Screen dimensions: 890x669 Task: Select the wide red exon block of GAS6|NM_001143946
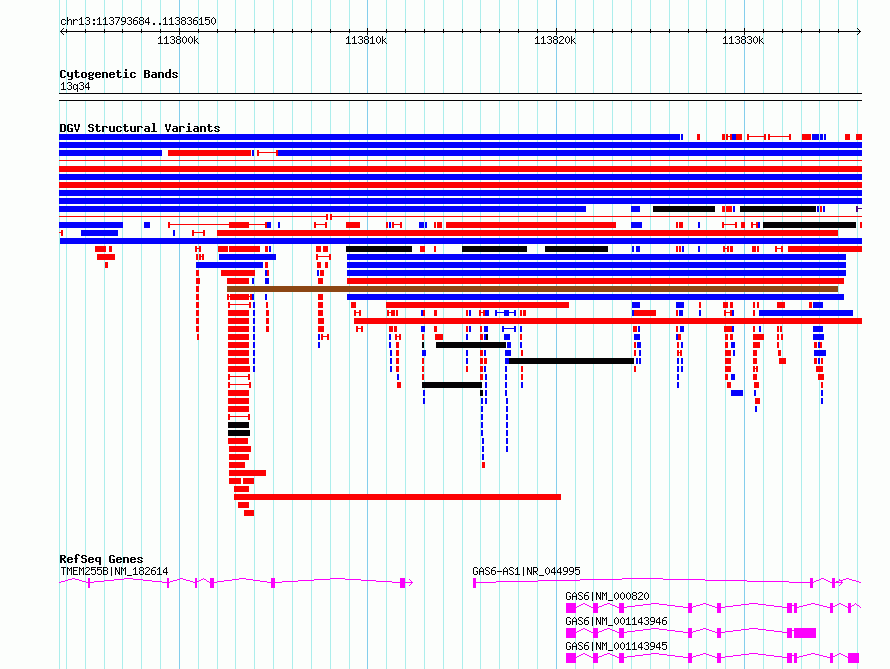coord(805,633)
